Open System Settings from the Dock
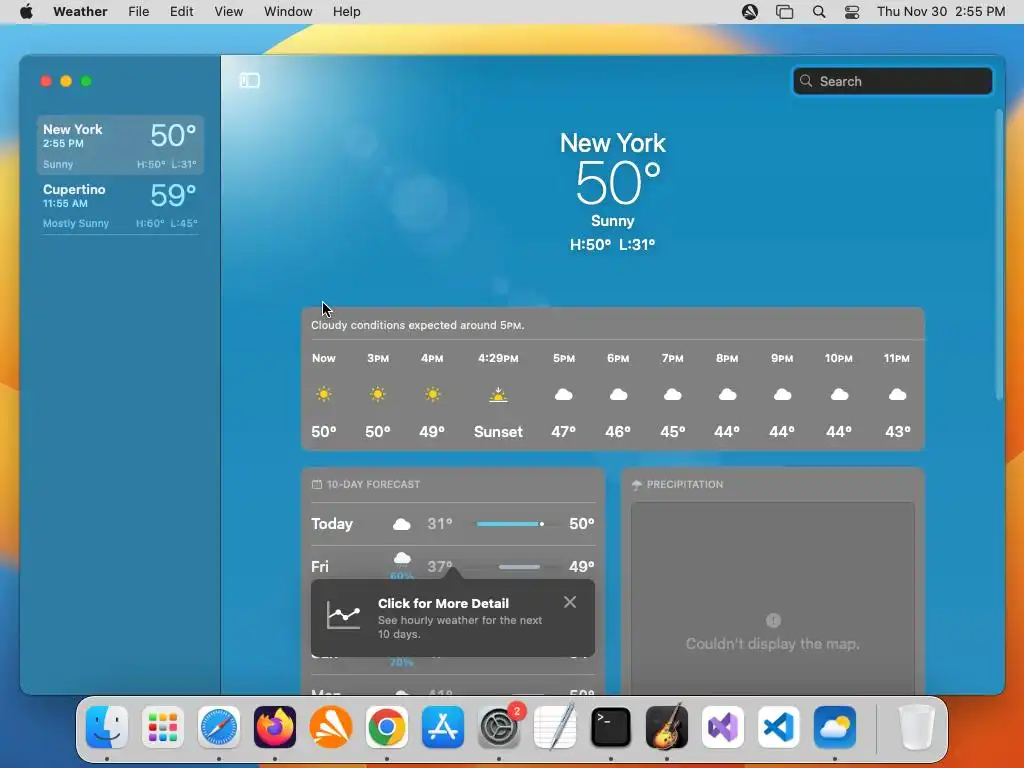1024x768 pixels. 499,727
